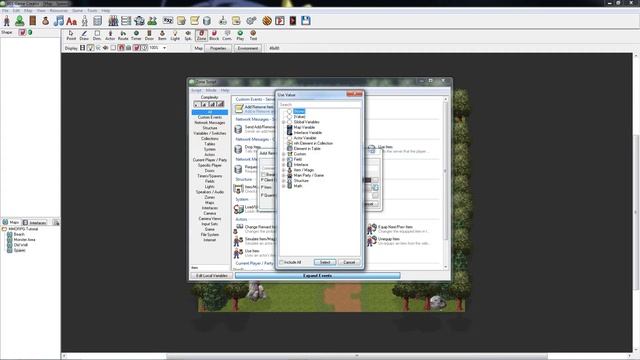Viewport: 640px width, 360px height.
Task: Select the Route tool
Action: (x=123, y=35)
